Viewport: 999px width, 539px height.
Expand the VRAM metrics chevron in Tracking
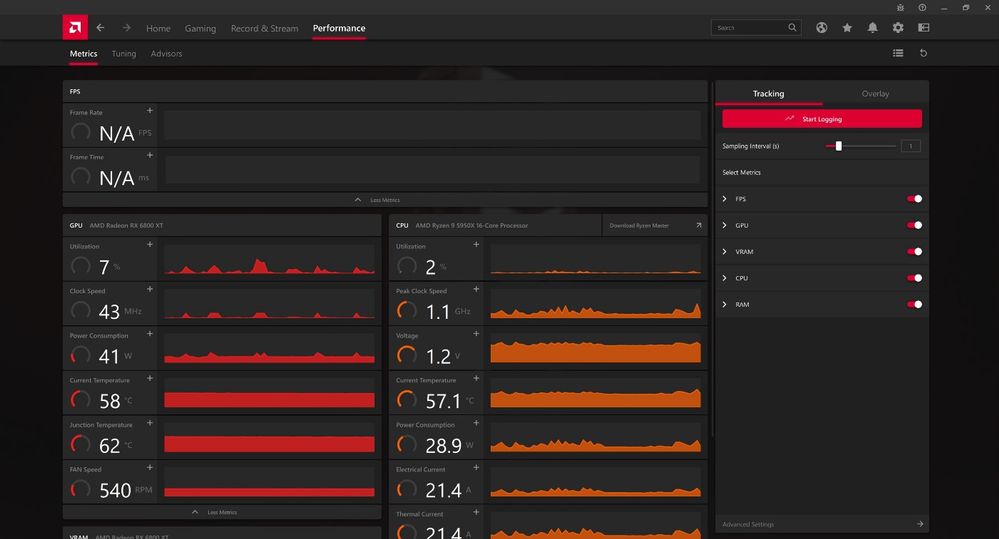(x=724, y=252)
